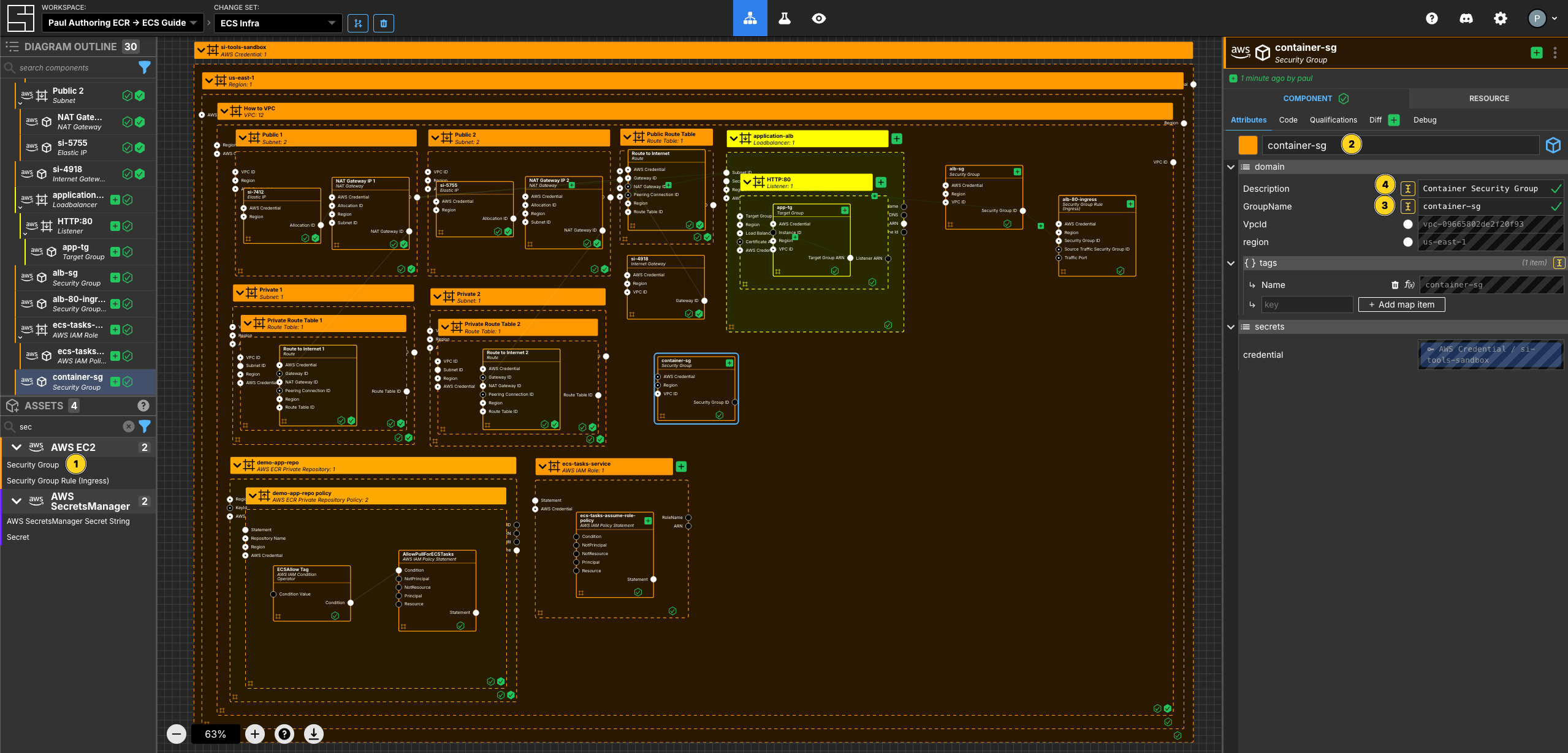
Task: Click the green added badge on container-sg header
Action: pyautogui.click(x=1537, y=53)
